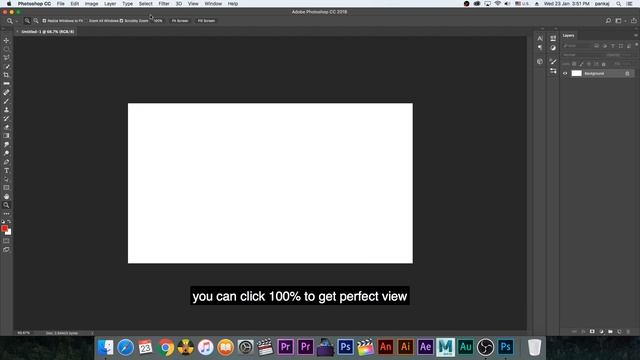This screenshot has height=360, width=640.
Task: Open the Paragraph panel icon
Action: click(540, 47)
